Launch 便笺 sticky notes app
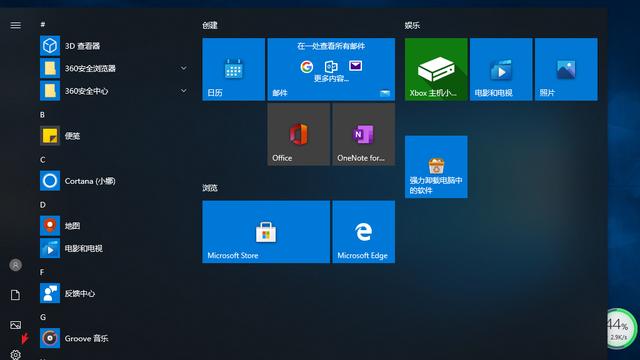This screenshot has width=640, height=360. pos(114,136)
